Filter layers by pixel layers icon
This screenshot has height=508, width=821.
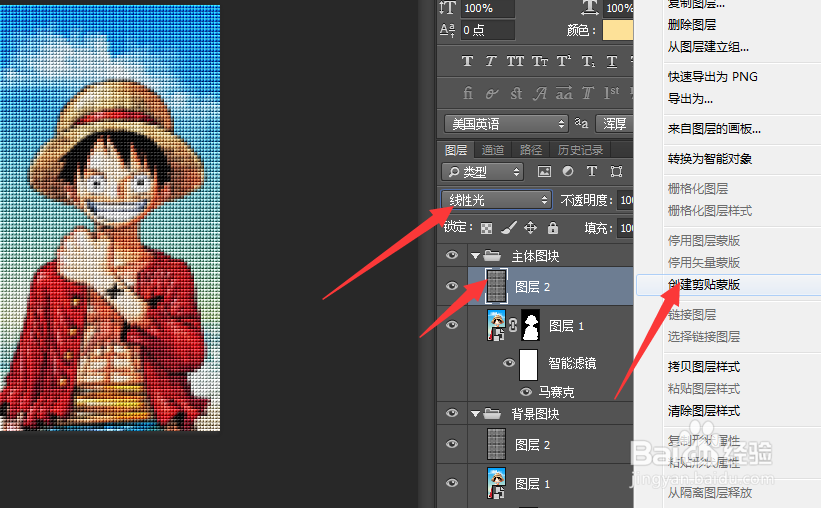pyautogui.click(x=545, y=171)
